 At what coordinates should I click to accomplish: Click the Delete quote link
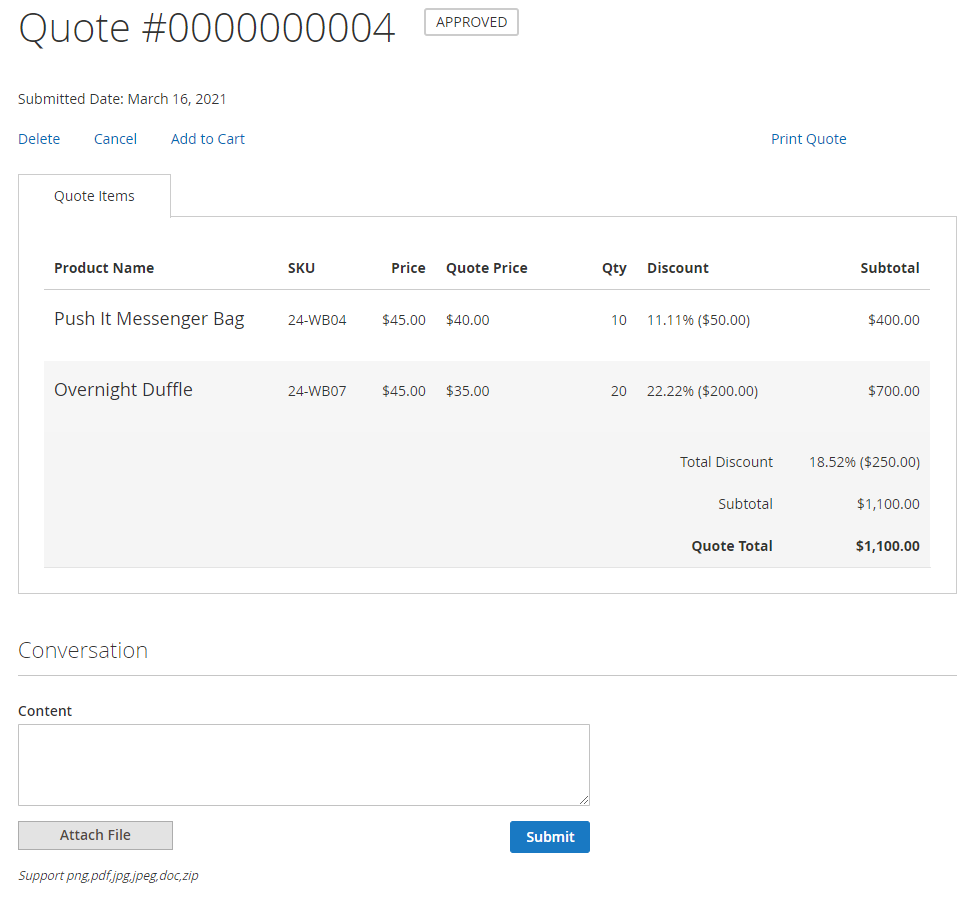39,139
